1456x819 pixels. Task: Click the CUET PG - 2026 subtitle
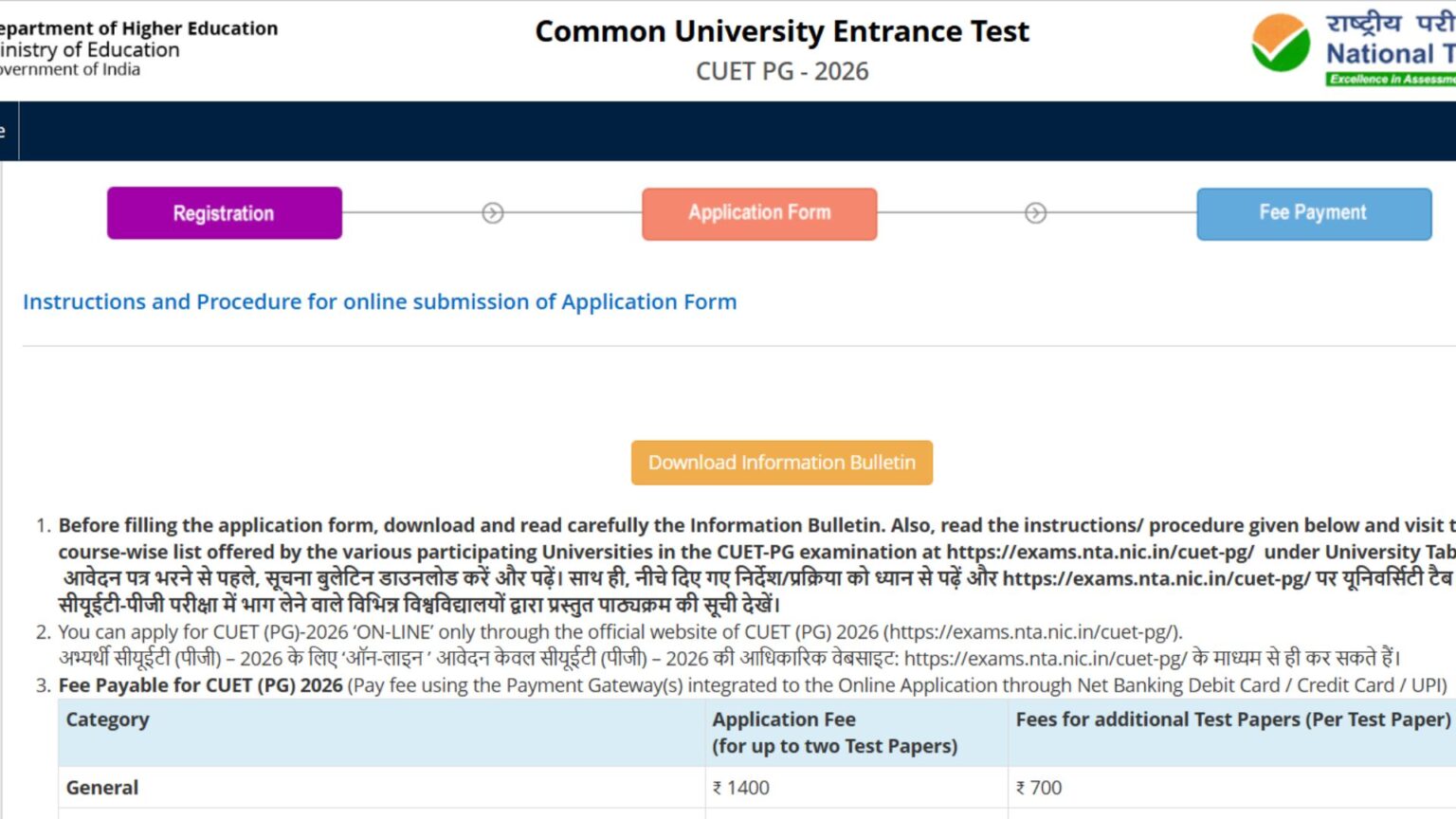click(x=782, y=70)
